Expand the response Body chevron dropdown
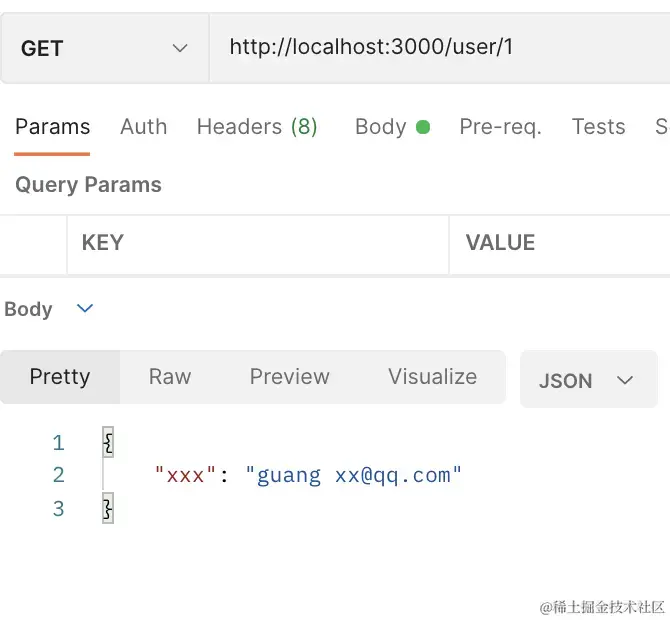The height and width of the screenshot is (620, 670). coord(85,309)
